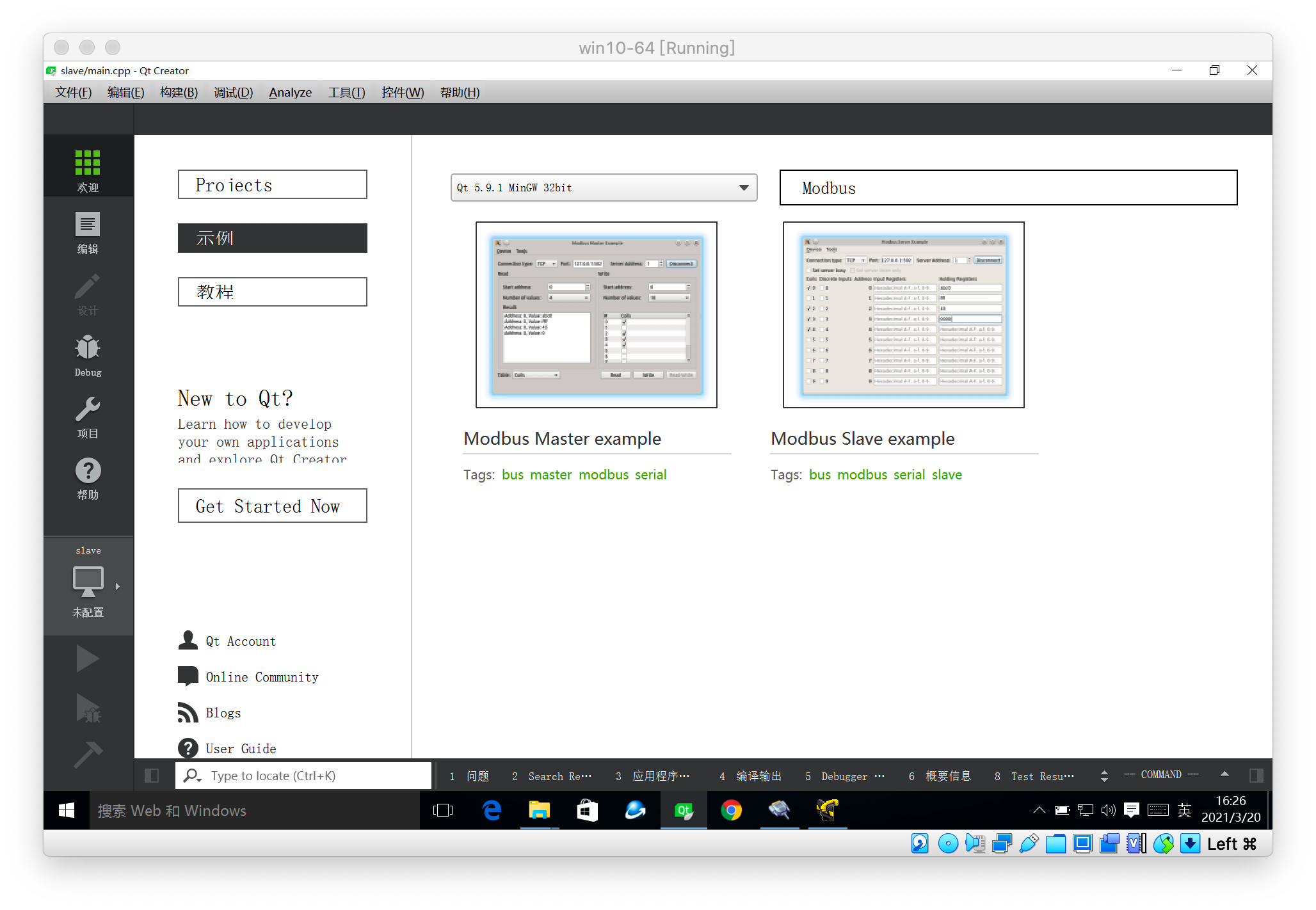This screenshot has width=1316, height=910.
Task: Open output pane 8 Test Results
Action: pos(1034,776)
